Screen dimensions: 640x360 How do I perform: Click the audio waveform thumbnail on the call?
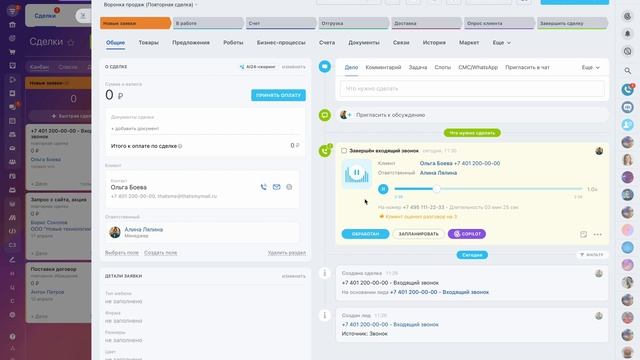pos(357,174)
